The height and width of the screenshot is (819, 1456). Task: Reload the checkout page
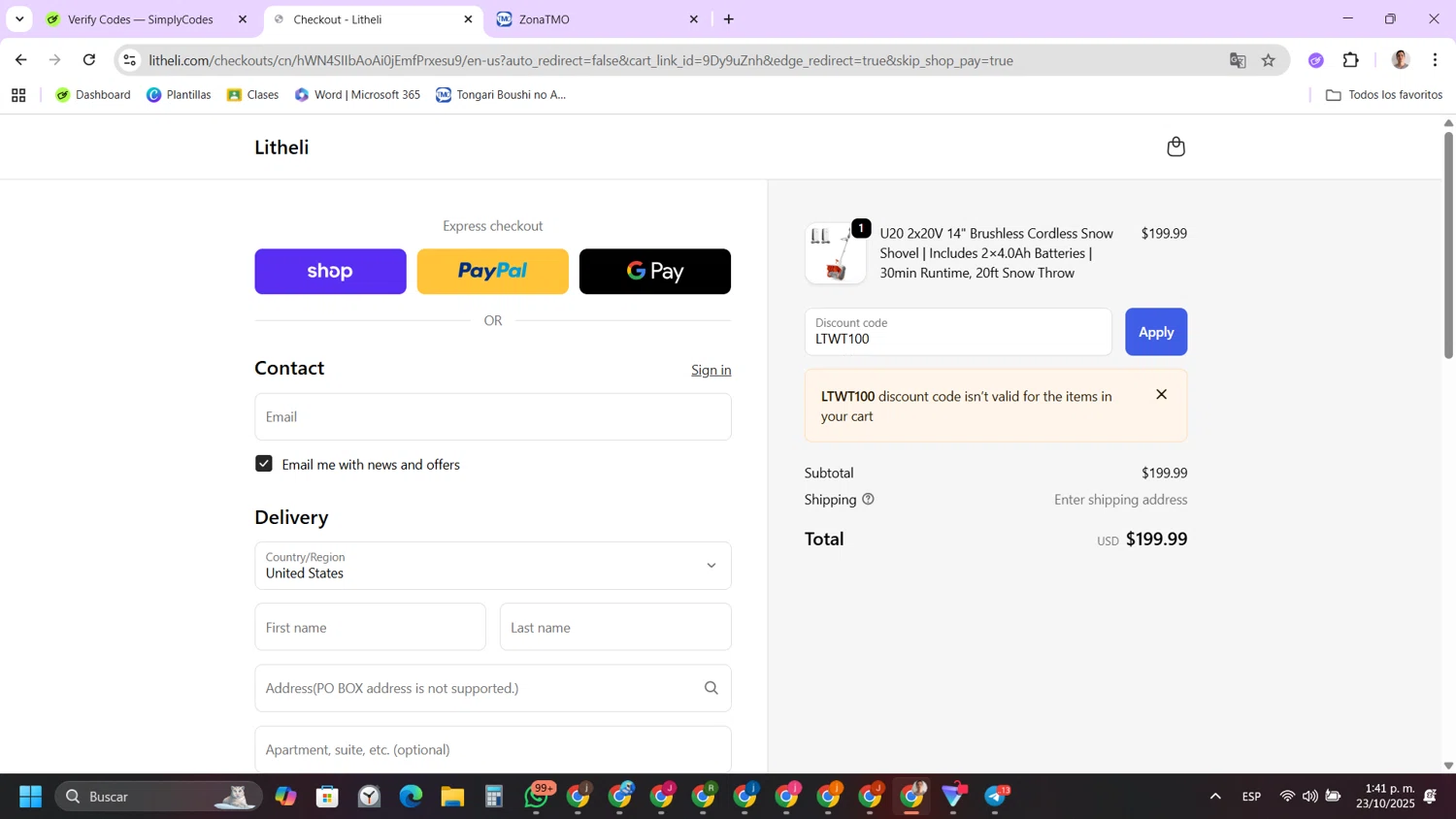coord(89,60)
